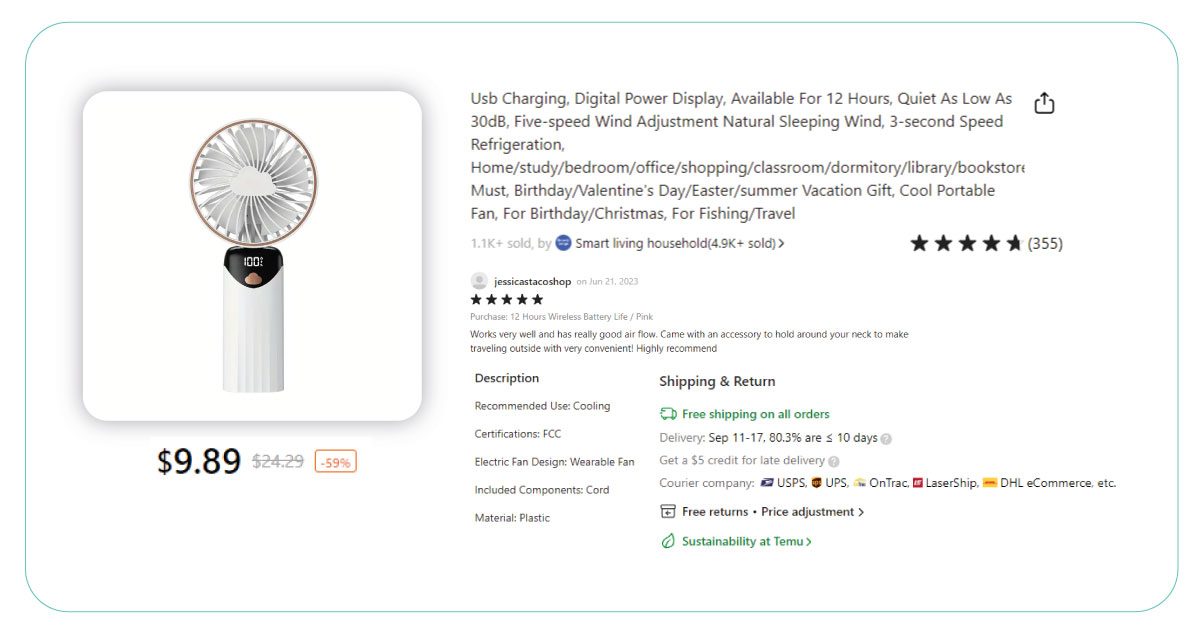
Task: Click the white handheld fan product image
Action: pos(252,256)
